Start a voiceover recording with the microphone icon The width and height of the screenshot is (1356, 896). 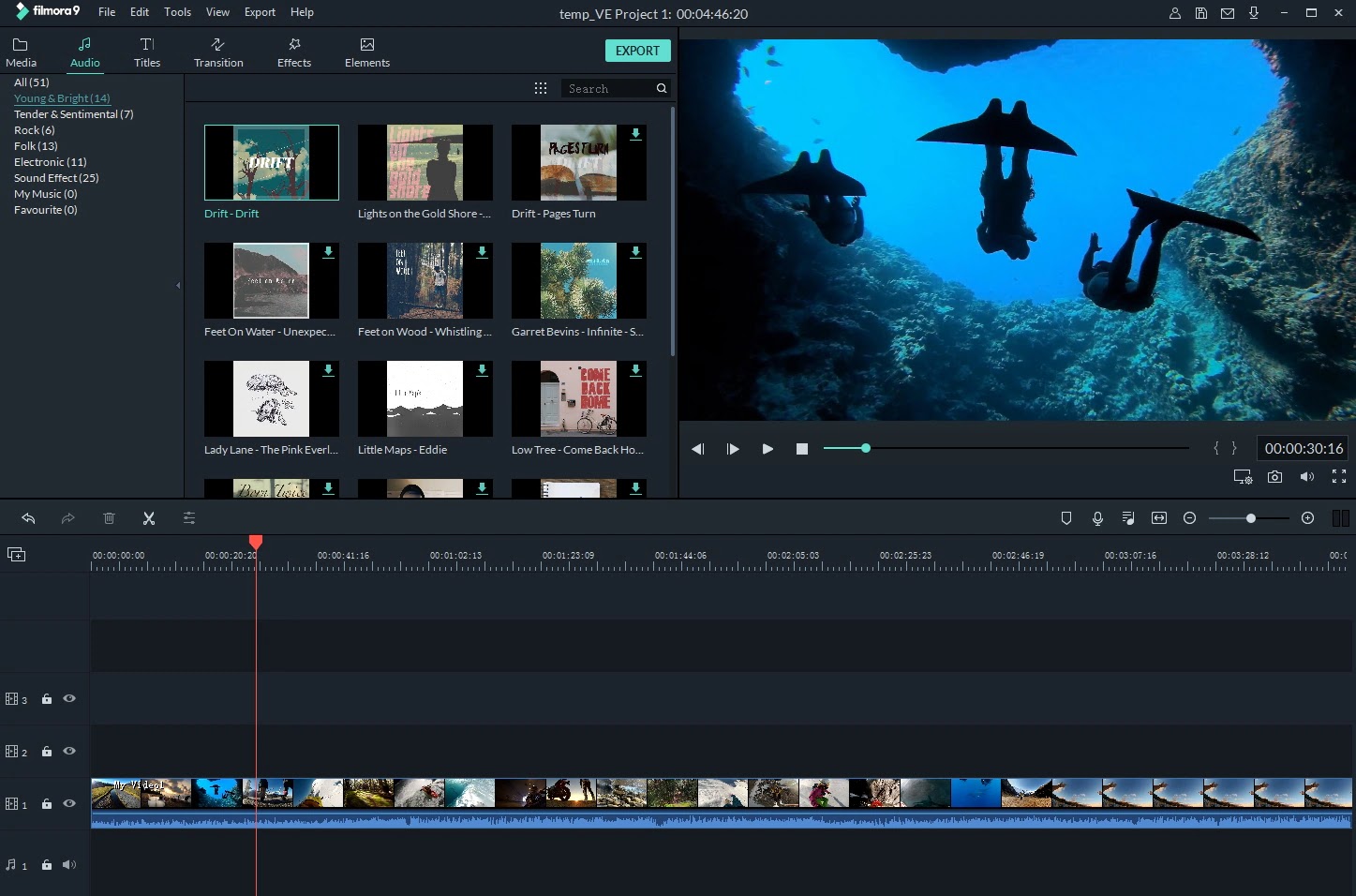[1097, 517]
